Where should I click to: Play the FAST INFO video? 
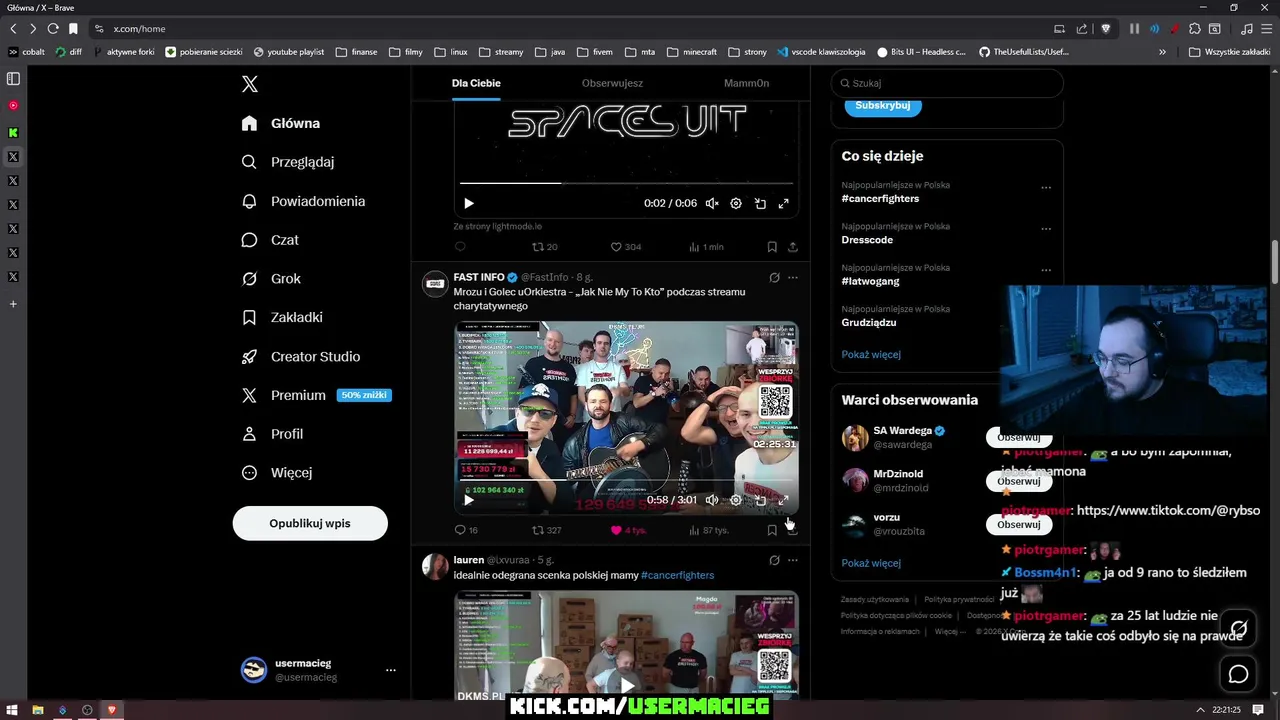tap(468, 500)
